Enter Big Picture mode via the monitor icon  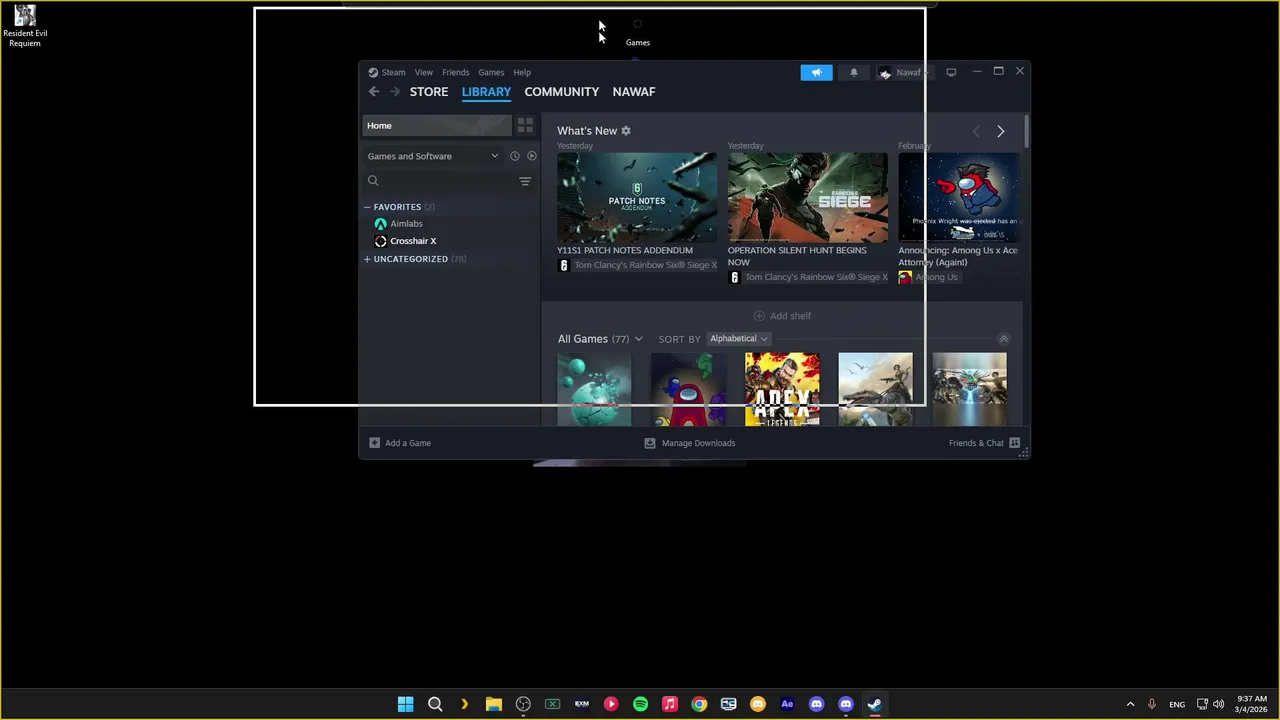tap(951, 72)
